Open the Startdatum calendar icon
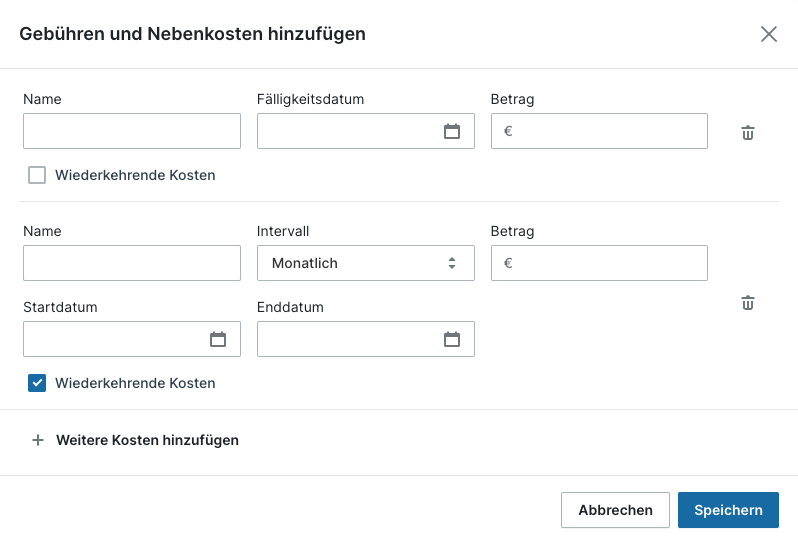 218,339
